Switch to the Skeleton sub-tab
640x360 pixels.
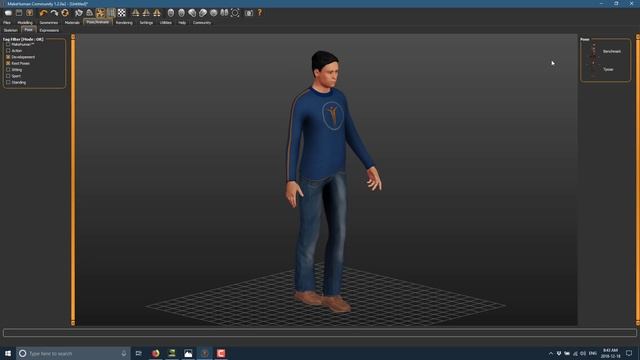coord(11,30)
